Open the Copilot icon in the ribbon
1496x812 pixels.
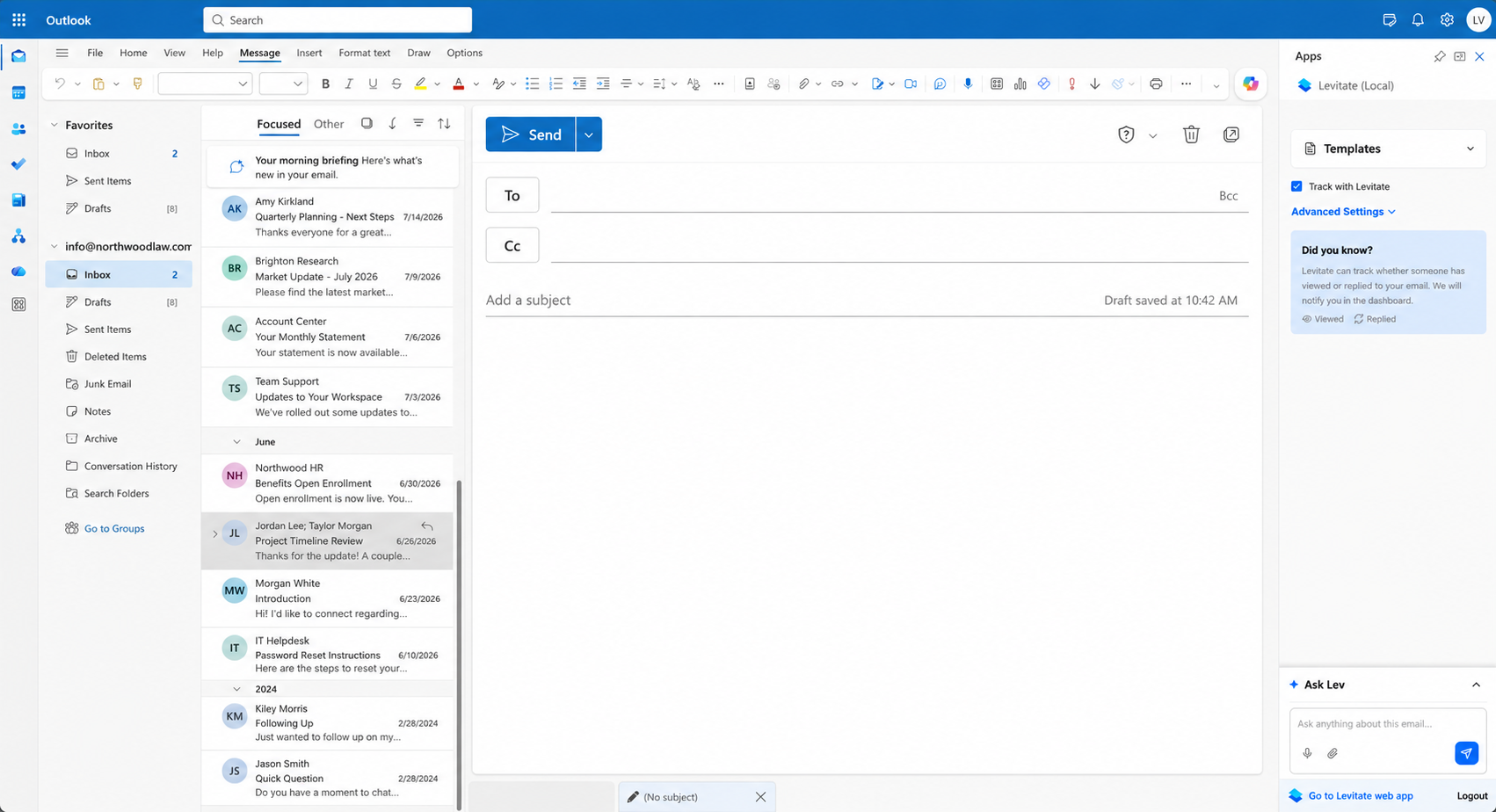click(x=1250, y=84)
